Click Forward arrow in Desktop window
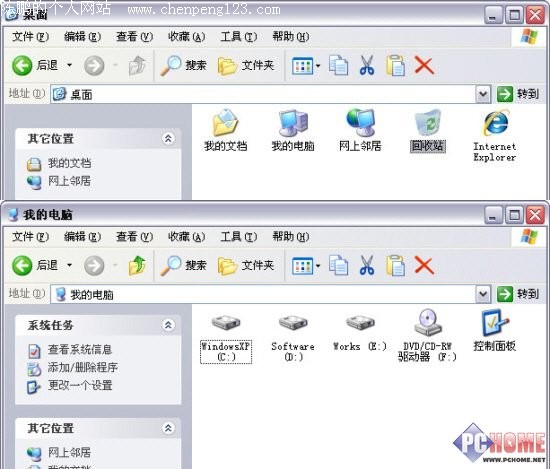This screenshot has width=550, height=469. pos(94,66)
